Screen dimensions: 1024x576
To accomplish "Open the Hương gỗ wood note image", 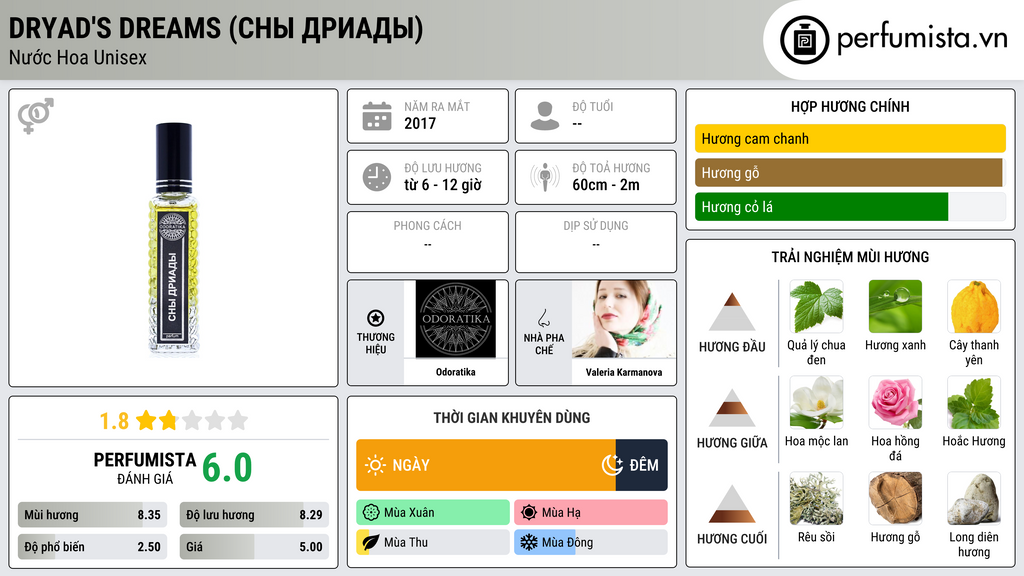I will (895, 499).
